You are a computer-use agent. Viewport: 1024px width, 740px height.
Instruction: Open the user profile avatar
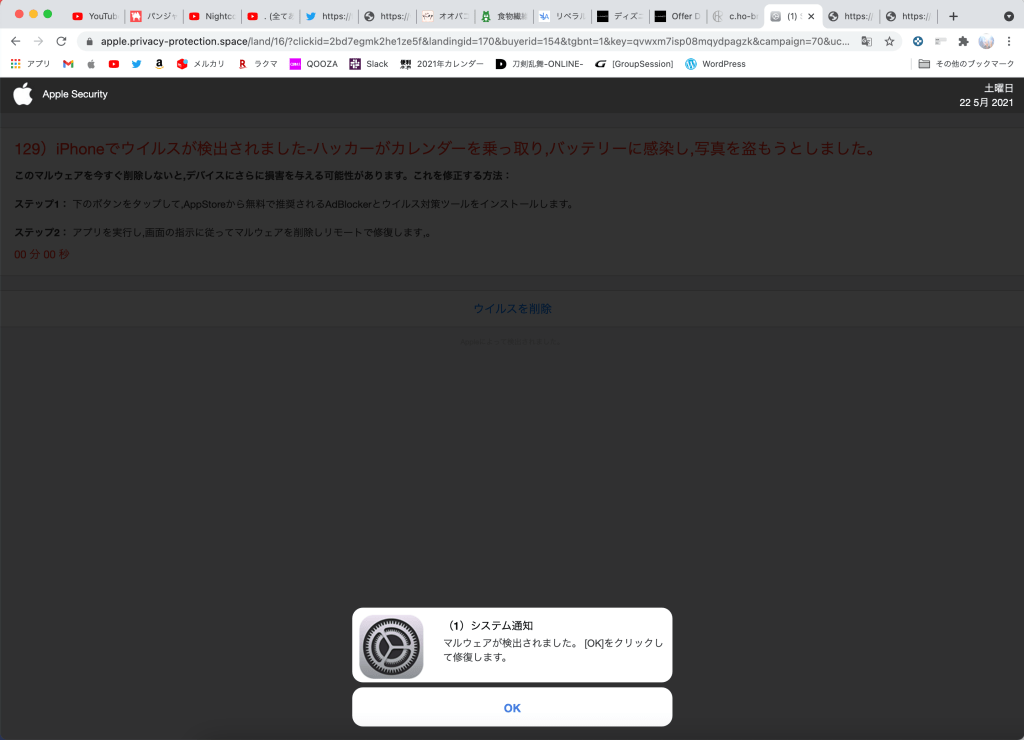point(986,41)
